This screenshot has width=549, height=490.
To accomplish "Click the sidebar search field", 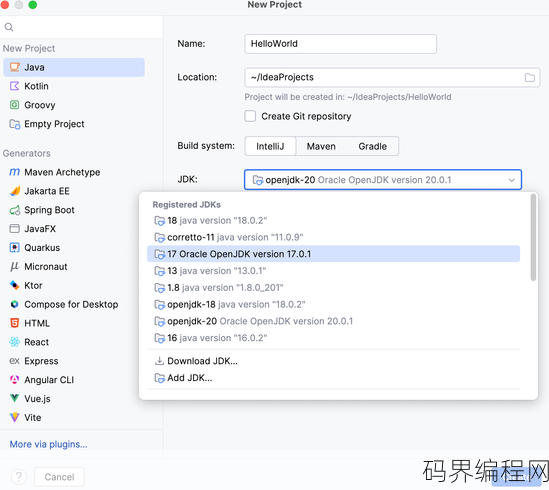I will tap(81, 27).
